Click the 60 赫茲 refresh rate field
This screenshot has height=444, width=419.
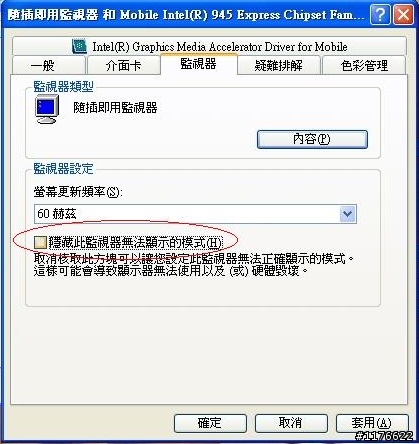(x=195, y=214)
